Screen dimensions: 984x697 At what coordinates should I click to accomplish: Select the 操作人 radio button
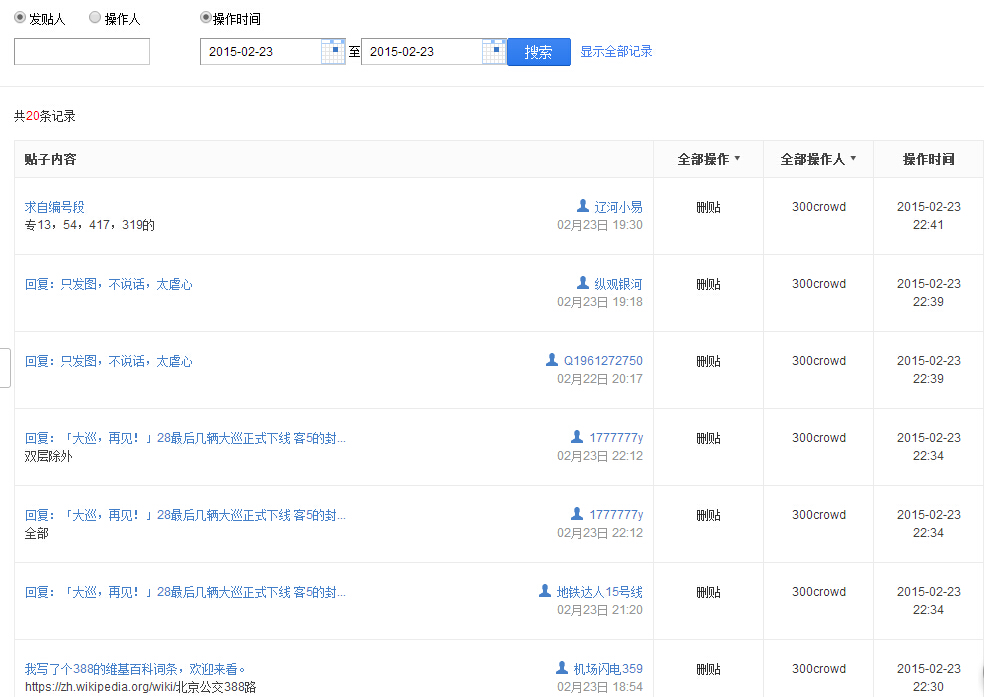tap(95, 18)
